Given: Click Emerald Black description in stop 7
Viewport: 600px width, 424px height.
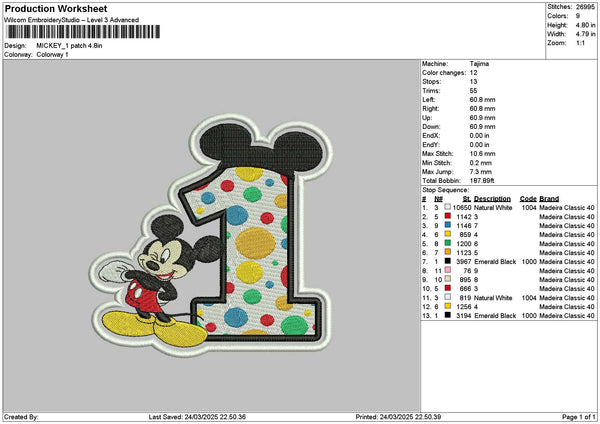Looking at the screenshot, I should 495,262.
